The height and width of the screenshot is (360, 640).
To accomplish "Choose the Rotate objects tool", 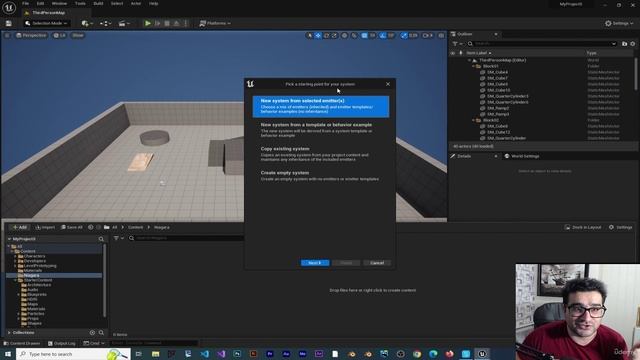I will click(326, 36).
